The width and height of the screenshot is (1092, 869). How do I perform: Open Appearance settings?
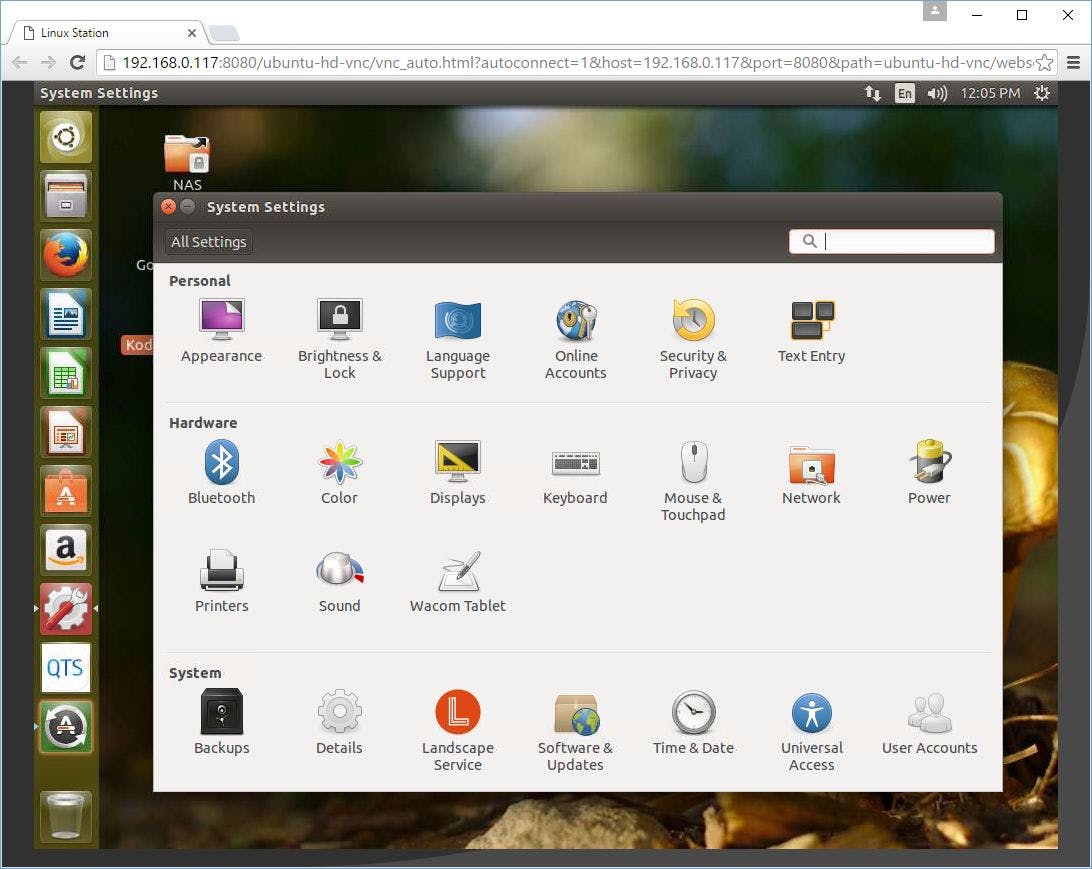point(221,331)
